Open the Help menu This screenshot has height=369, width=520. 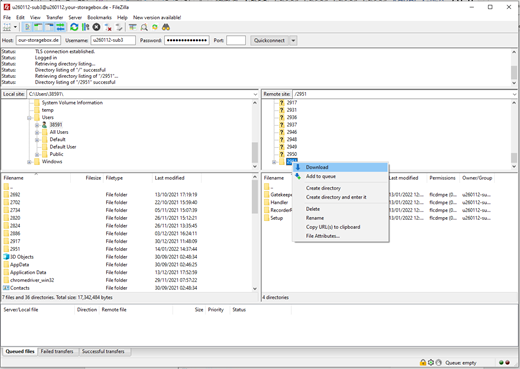122,17
